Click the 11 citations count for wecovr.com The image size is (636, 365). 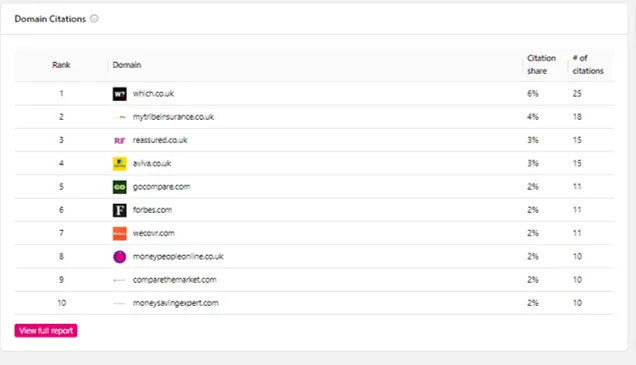(x=577, y=233)
